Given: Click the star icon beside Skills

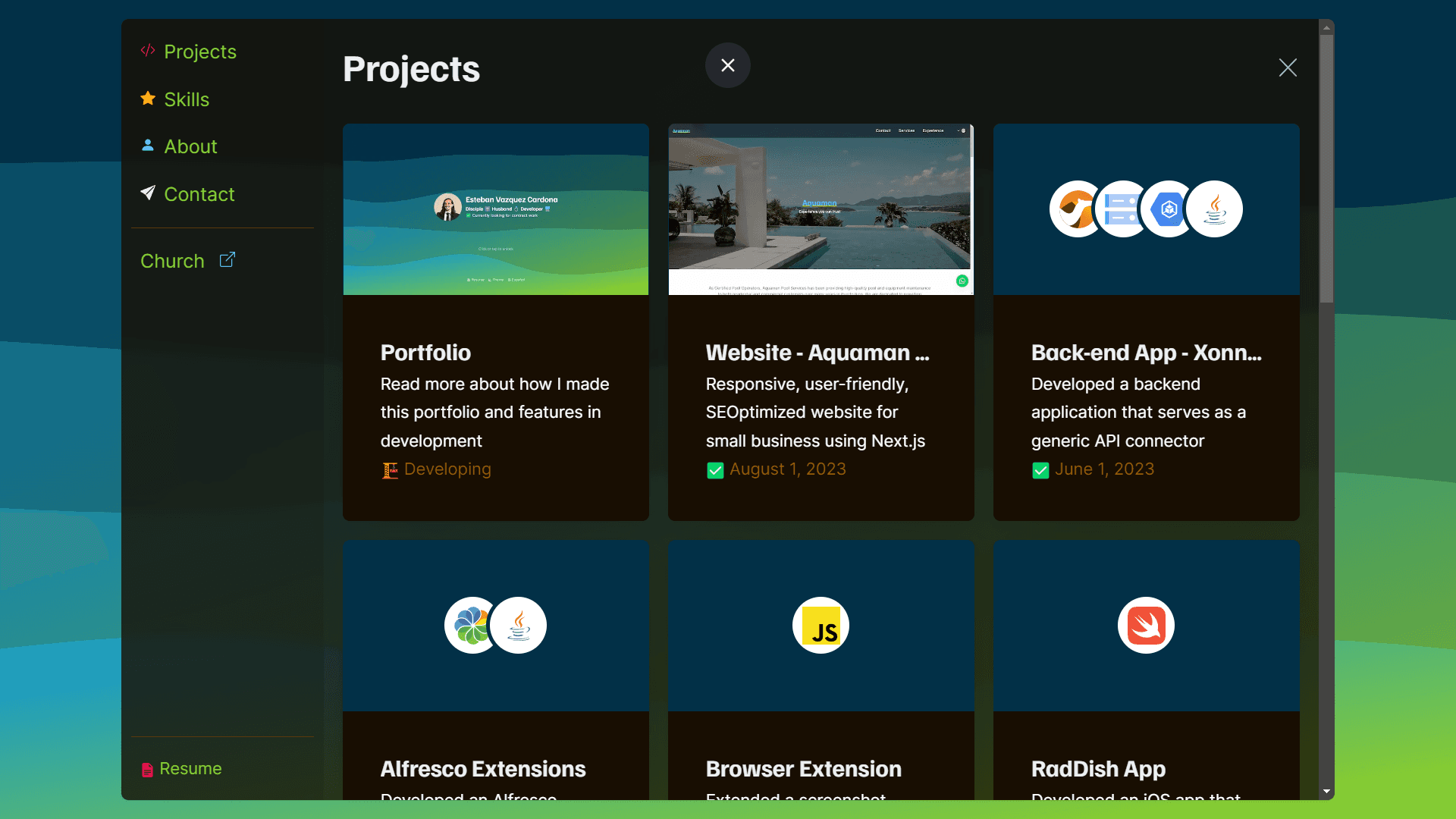Looking at the screenshot, I should pos(148,99).
